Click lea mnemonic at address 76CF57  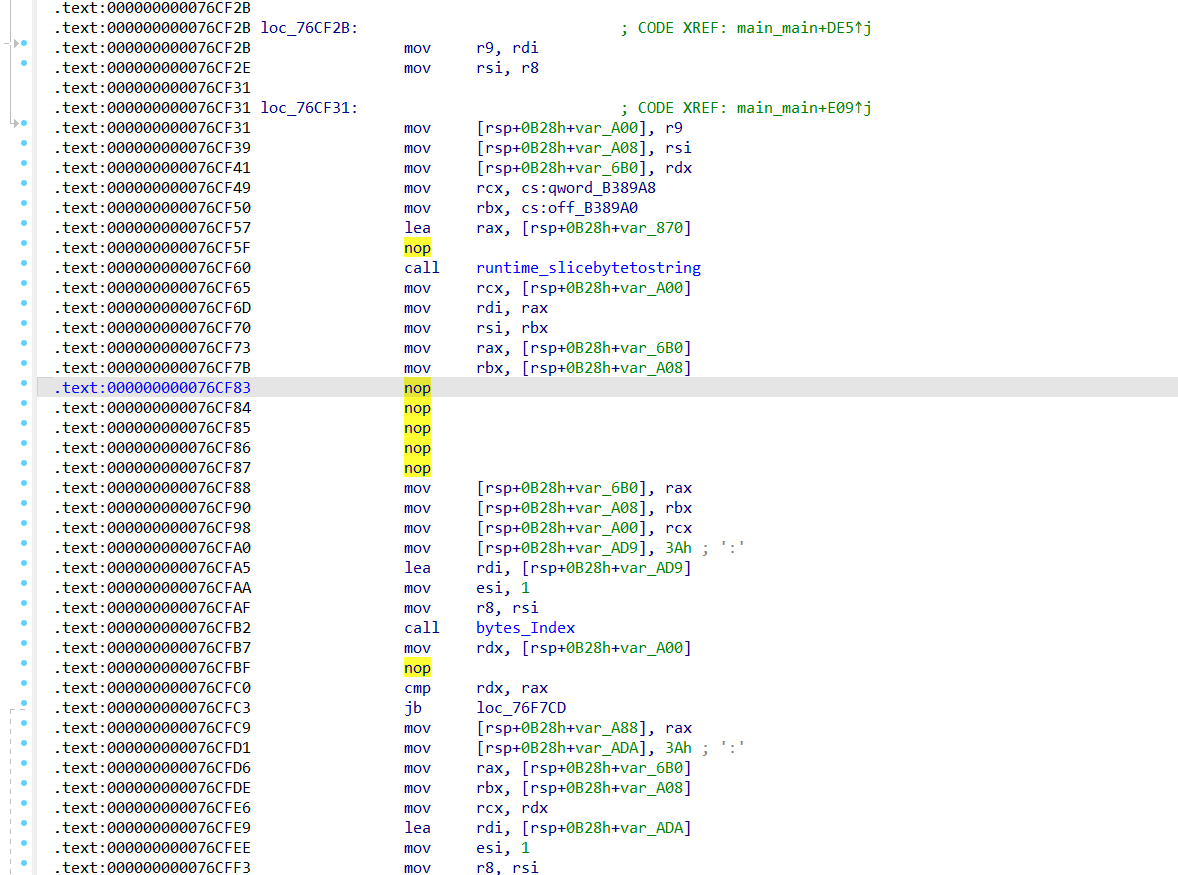[418, 228]
